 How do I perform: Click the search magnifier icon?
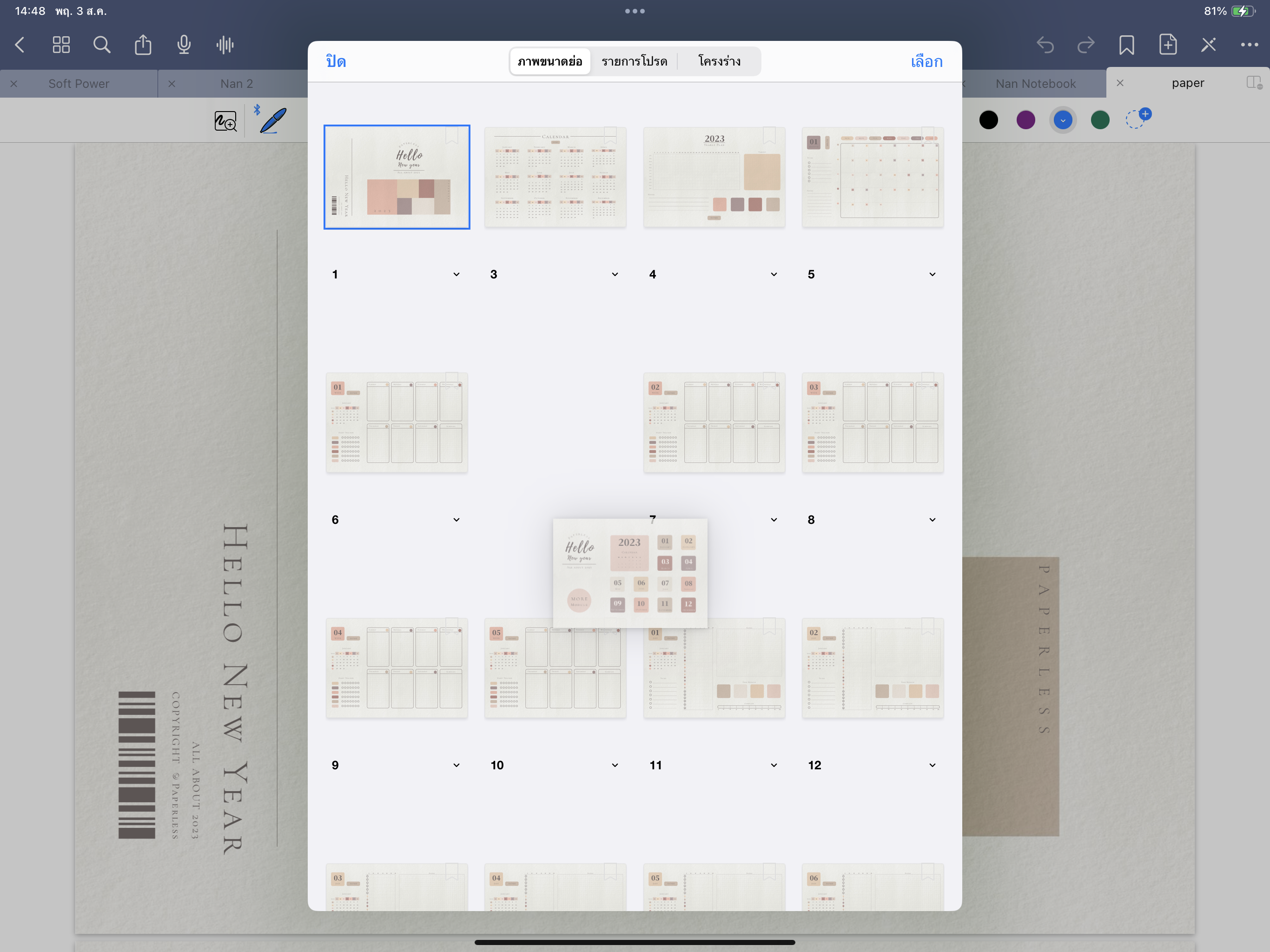coord(102,45)
